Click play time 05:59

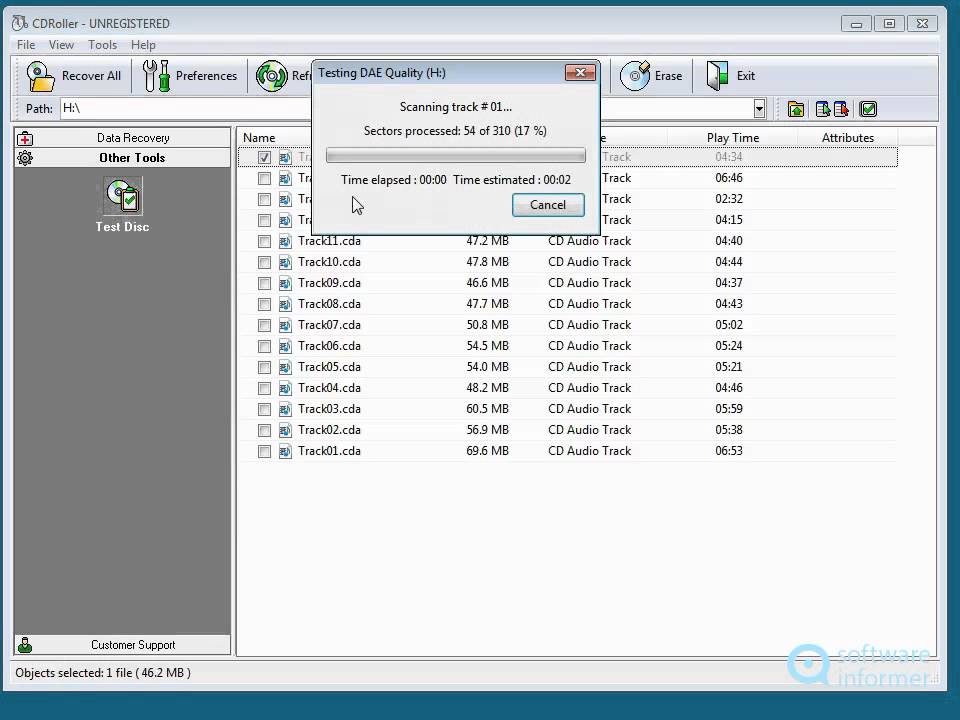(729, 409)
